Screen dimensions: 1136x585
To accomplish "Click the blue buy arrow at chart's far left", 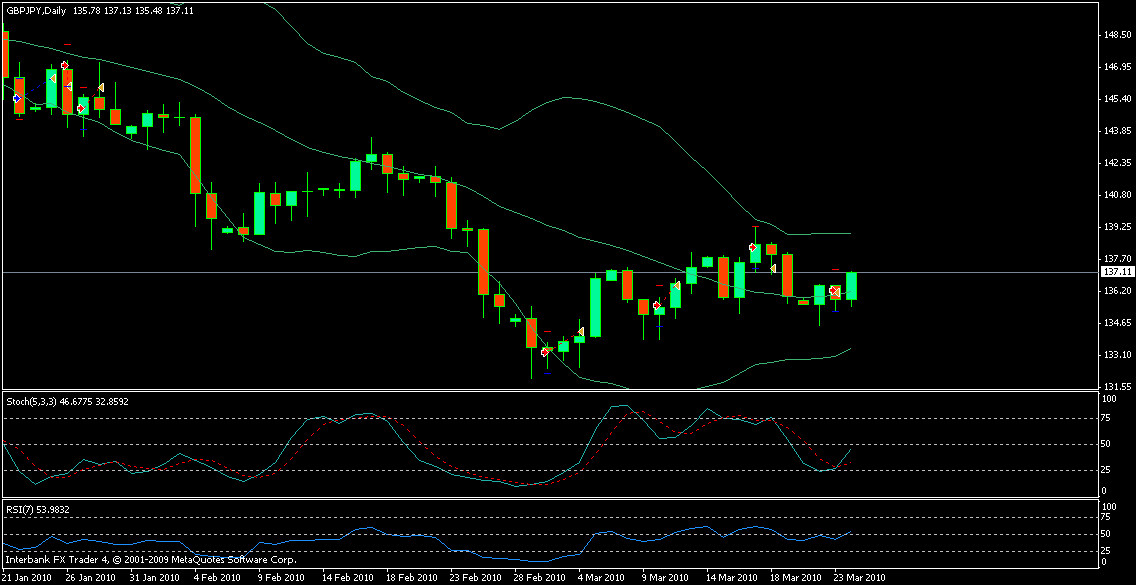I will [x=16, y=98].
